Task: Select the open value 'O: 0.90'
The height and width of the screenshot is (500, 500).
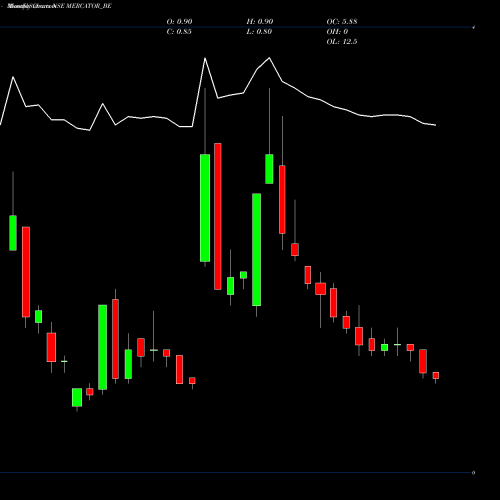Action: pyautogui.click(x=179, y=21)
